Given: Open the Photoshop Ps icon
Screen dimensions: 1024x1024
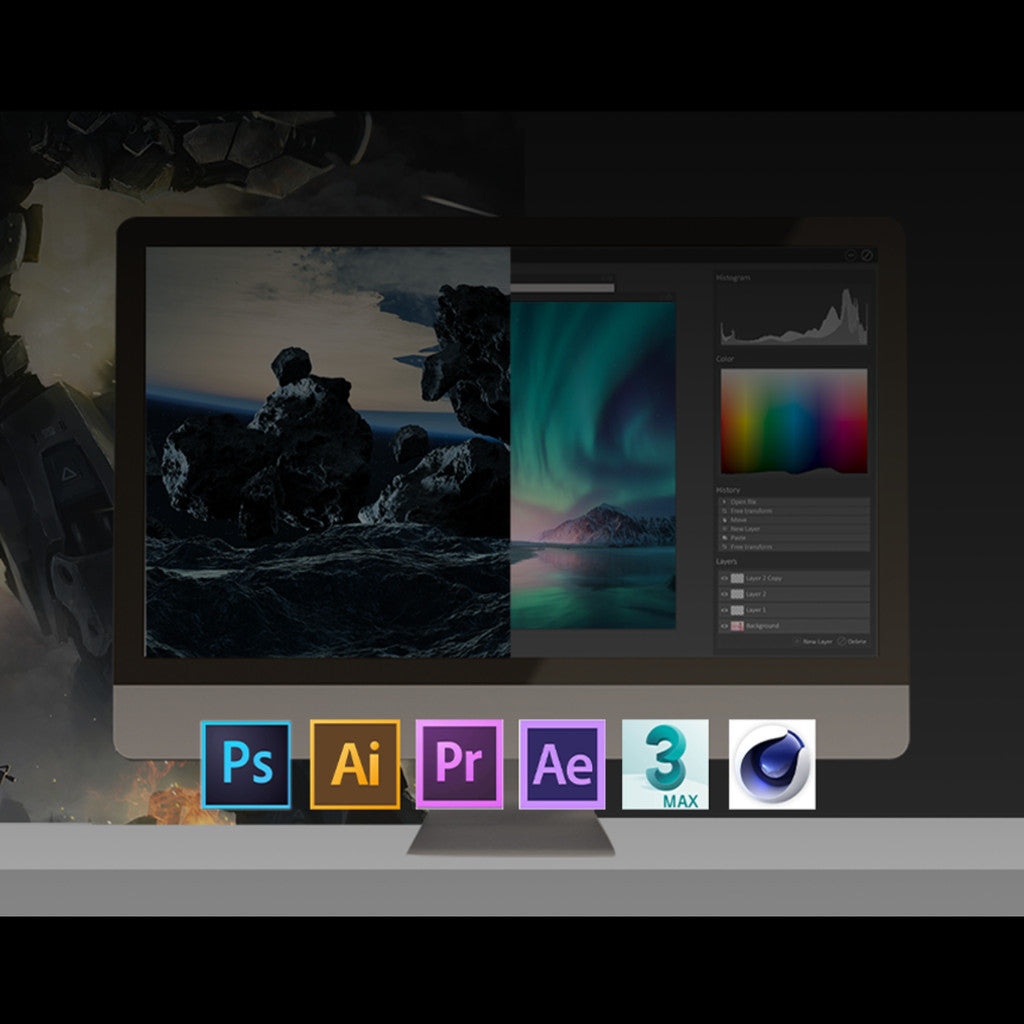Looking at the screenshot, I should (x=246, y=764).
